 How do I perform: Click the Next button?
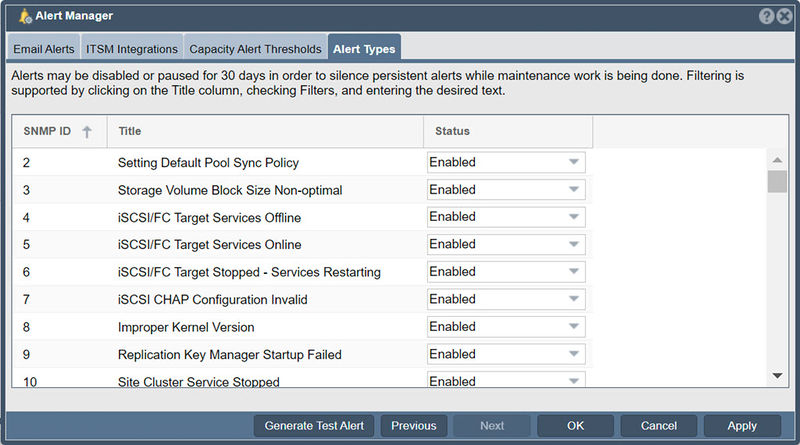[x=492, y=426]
